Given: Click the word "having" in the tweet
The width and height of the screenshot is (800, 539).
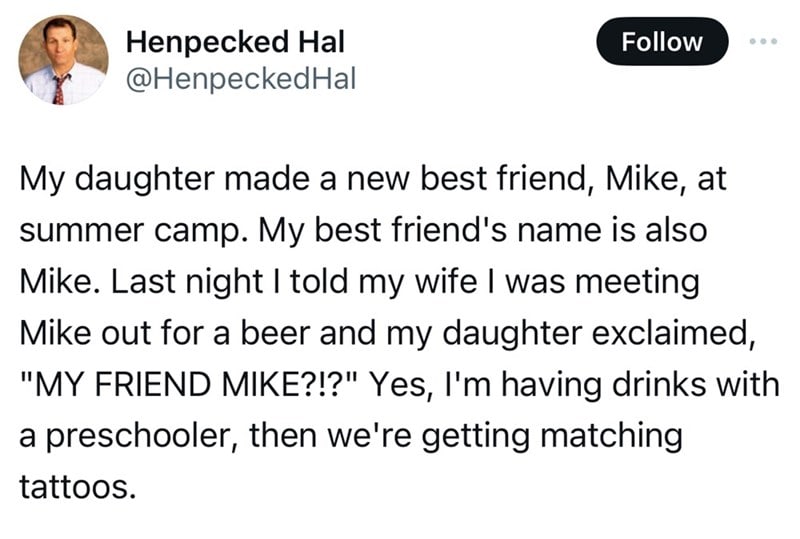Looking at the screenshot, I should (552, 386).
